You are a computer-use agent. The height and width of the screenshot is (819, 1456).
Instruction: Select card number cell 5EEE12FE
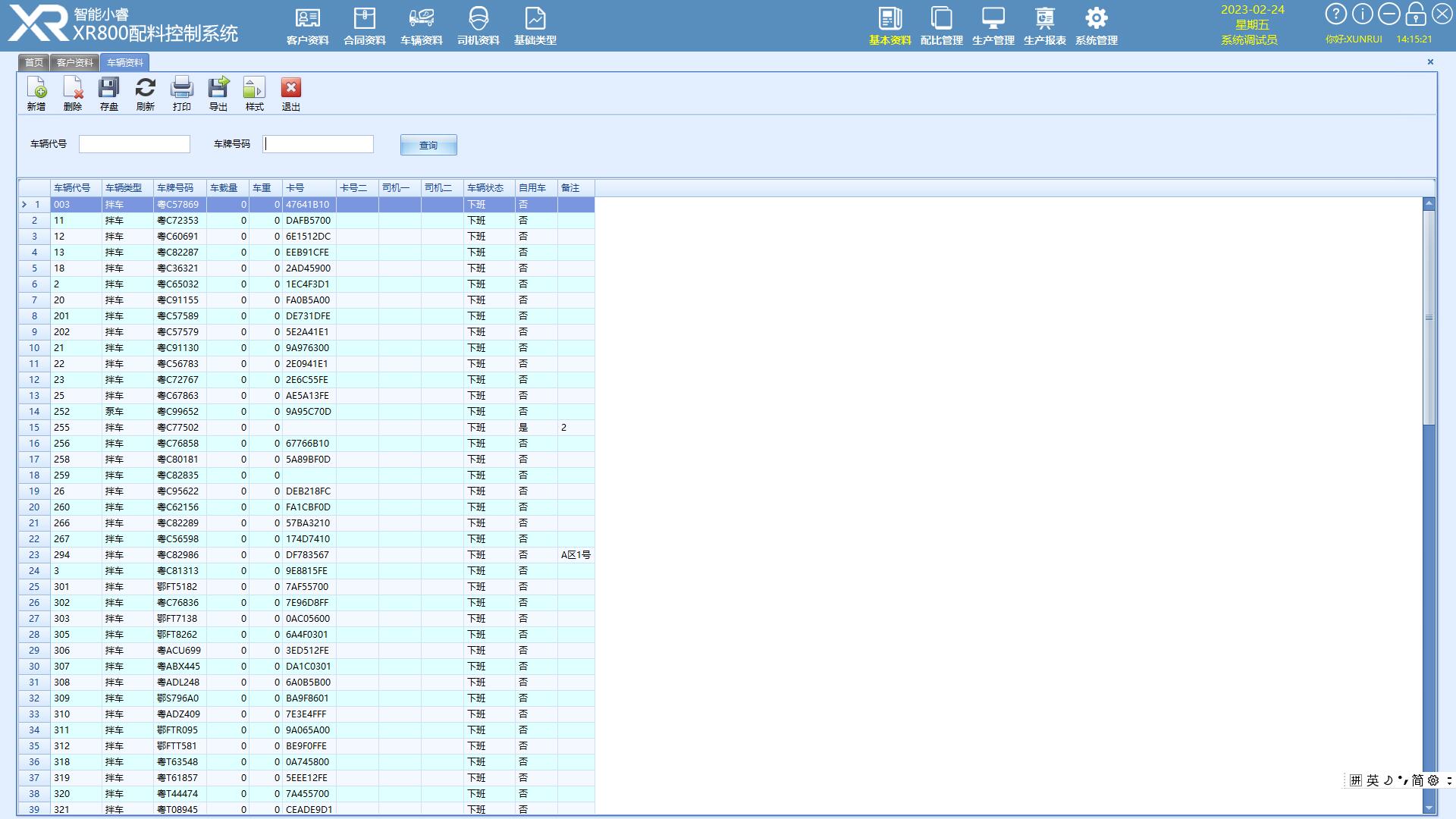[x=309, y=778]
